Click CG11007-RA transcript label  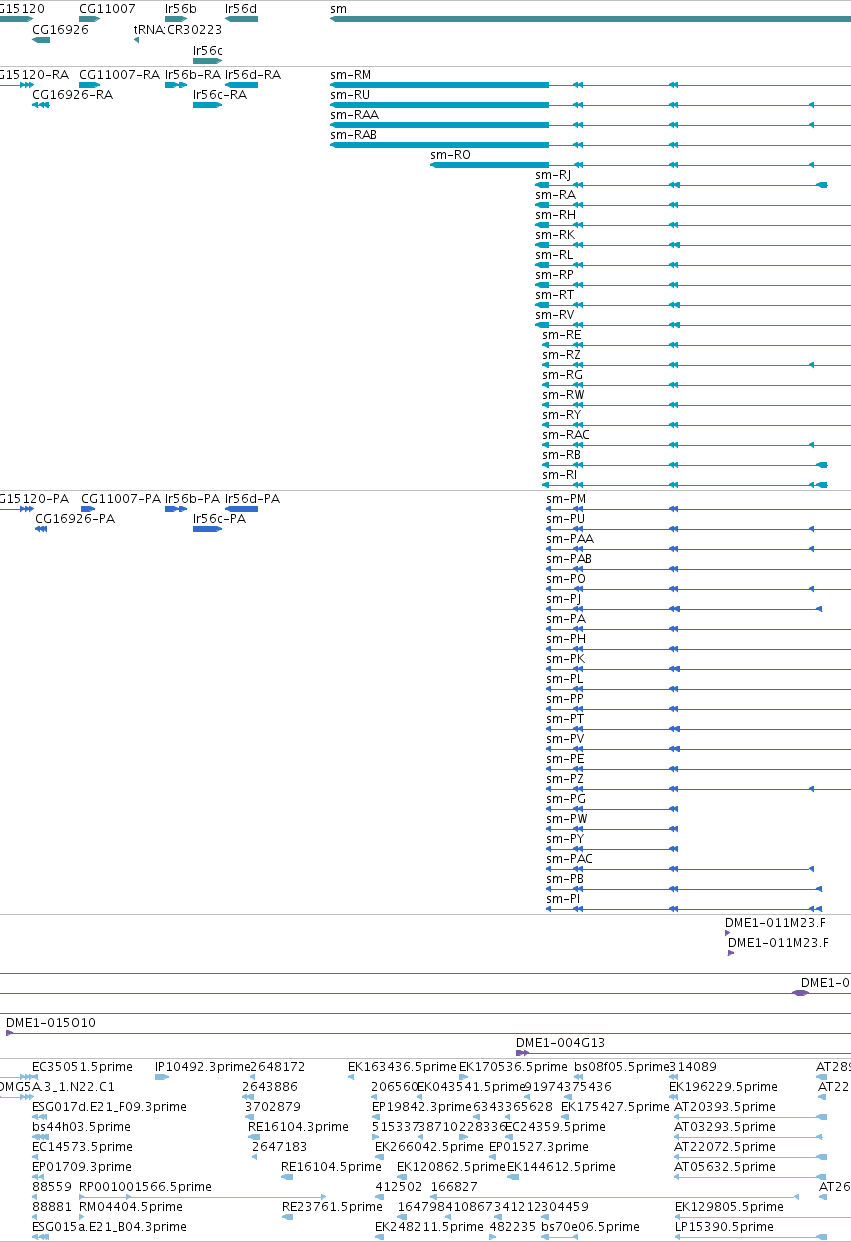(119, 74)
